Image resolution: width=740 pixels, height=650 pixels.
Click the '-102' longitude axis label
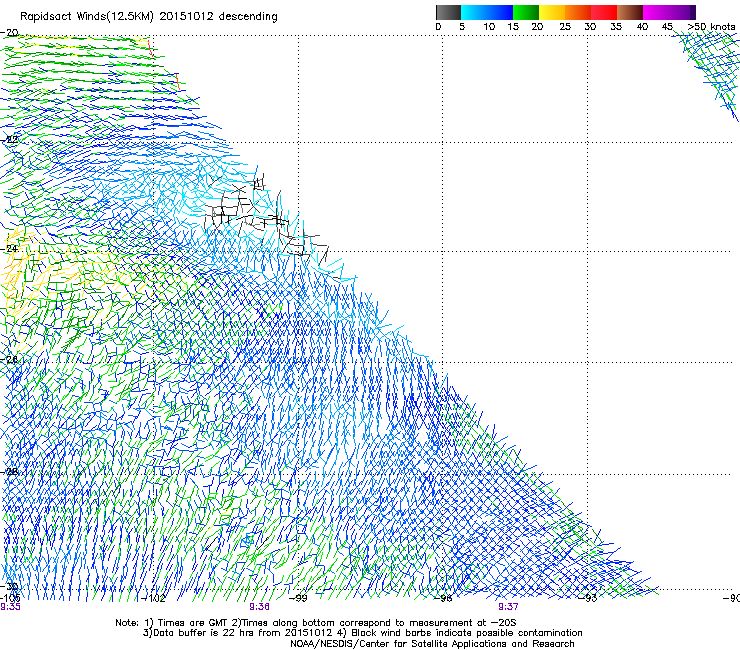(x=153, y=599)
